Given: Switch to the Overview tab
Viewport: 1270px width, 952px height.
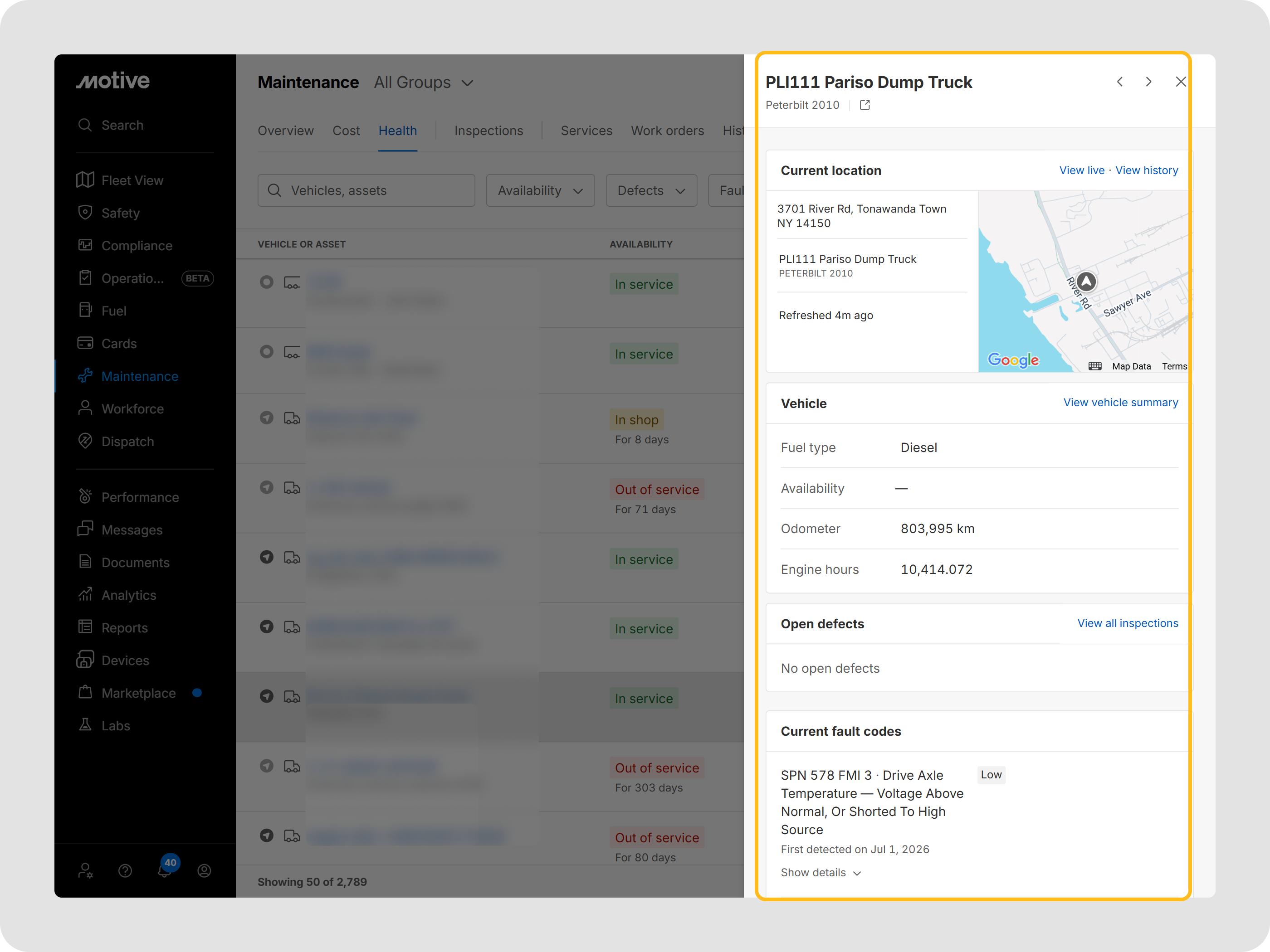Looking at the screenshot, I should click(x=286, y=131).
